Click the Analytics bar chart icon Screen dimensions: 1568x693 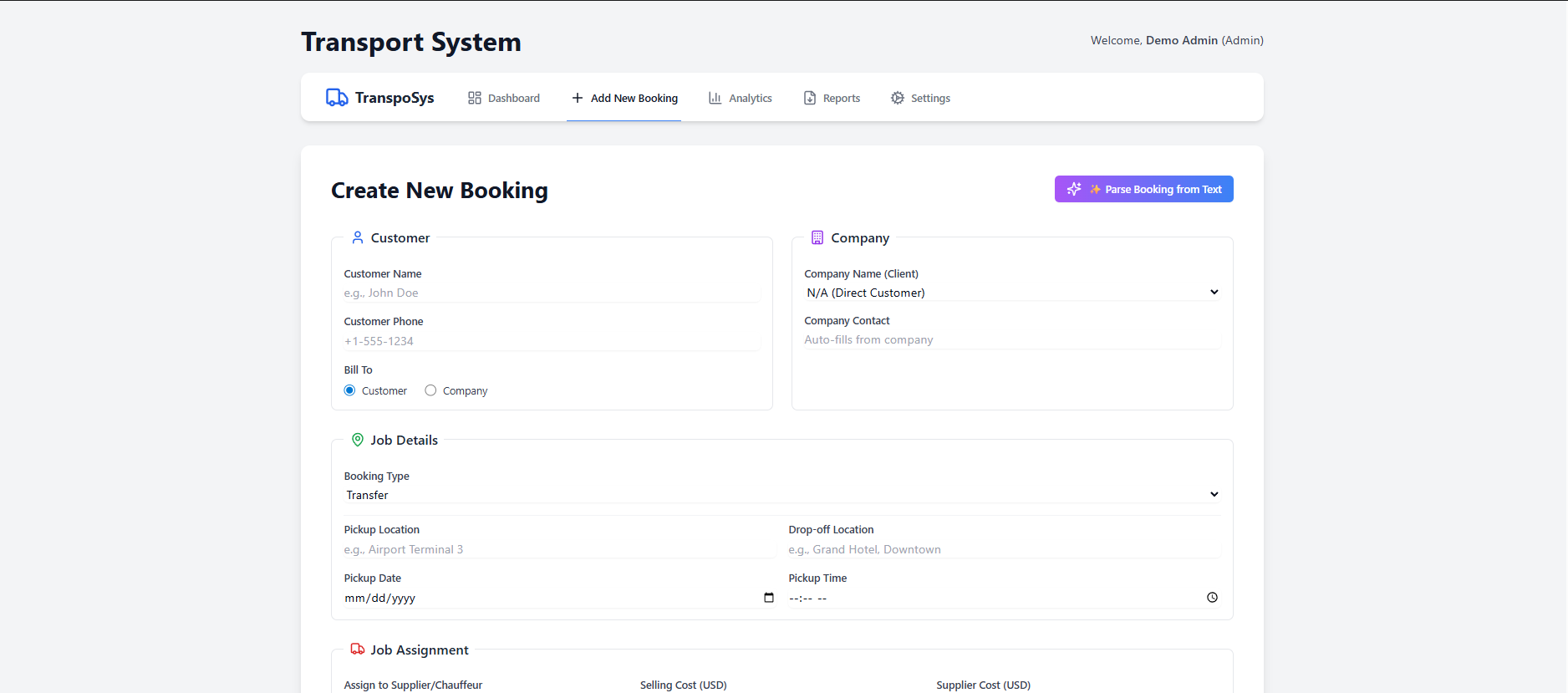[x=715, y=98]
